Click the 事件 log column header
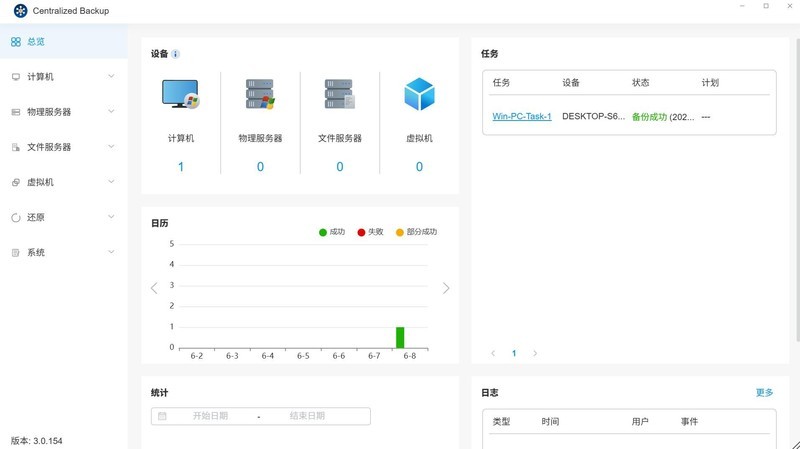The height and width of the screenshot is (449, 800). click(x=689, y=421)
